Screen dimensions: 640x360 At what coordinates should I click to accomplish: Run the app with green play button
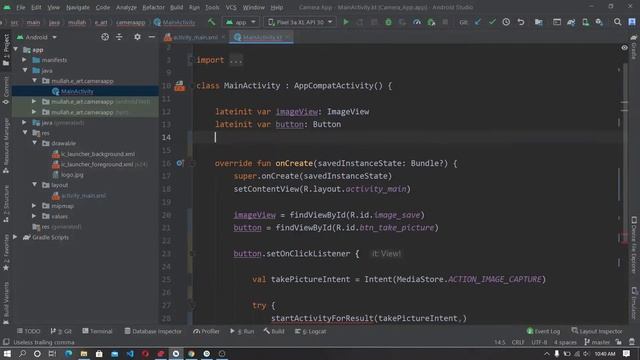click(346, 22)
